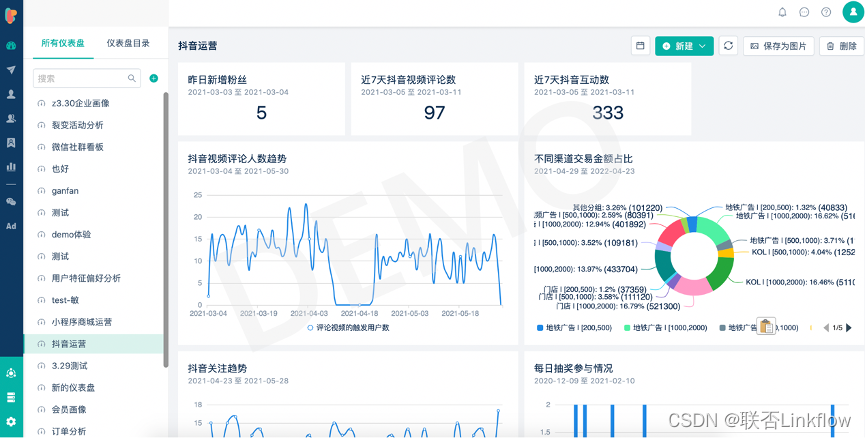Click 近7天抖音视频评论数 card title
The width and height of the screenshot is (866, 439).
tap(409, 80)
